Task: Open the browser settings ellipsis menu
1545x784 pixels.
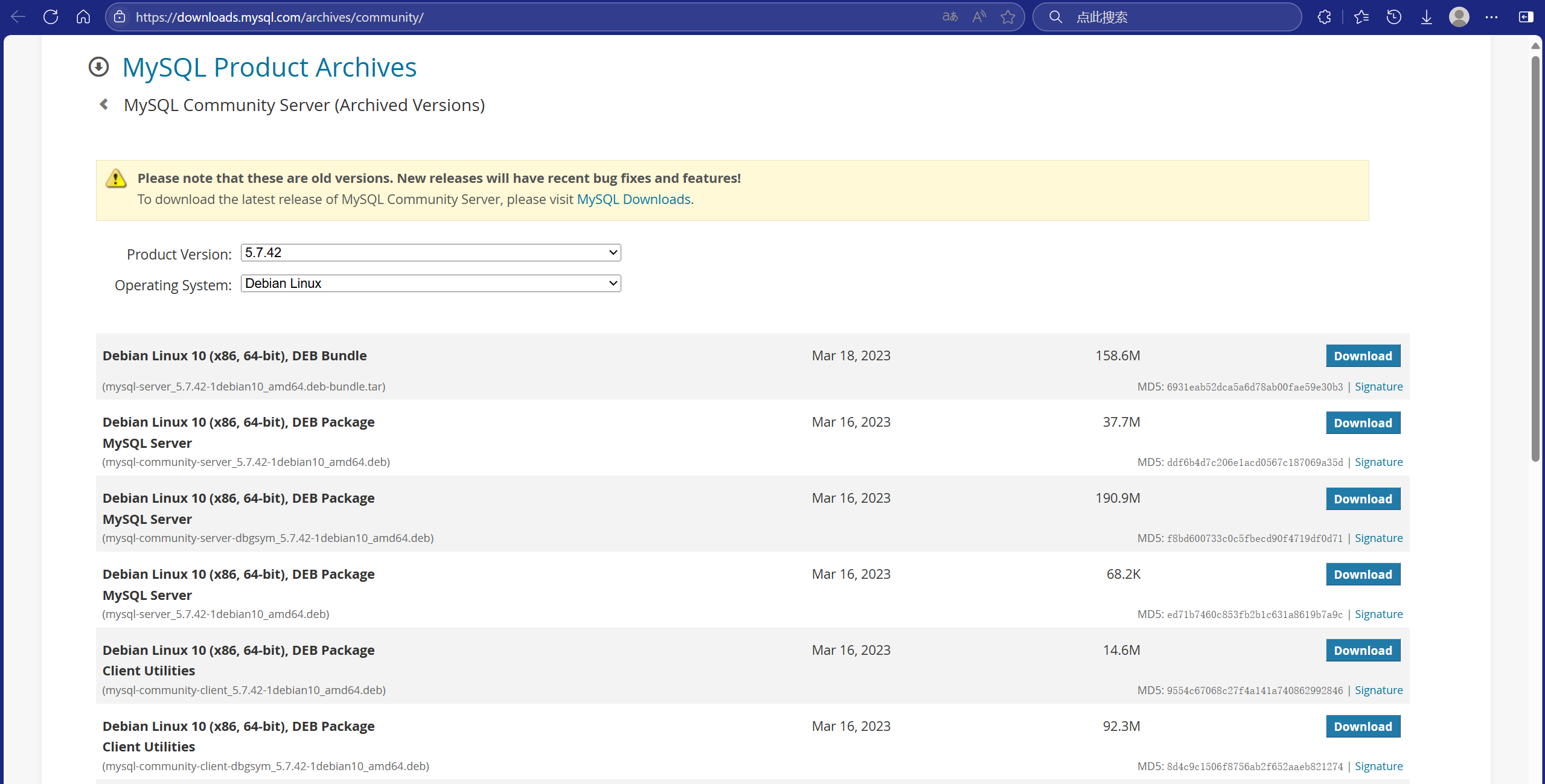Action: [x=1492, y=17]
